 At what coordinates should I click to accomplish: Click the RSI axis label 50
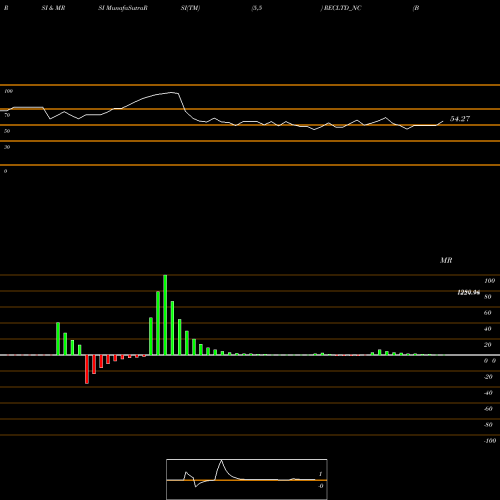click(x=7, y=131)
